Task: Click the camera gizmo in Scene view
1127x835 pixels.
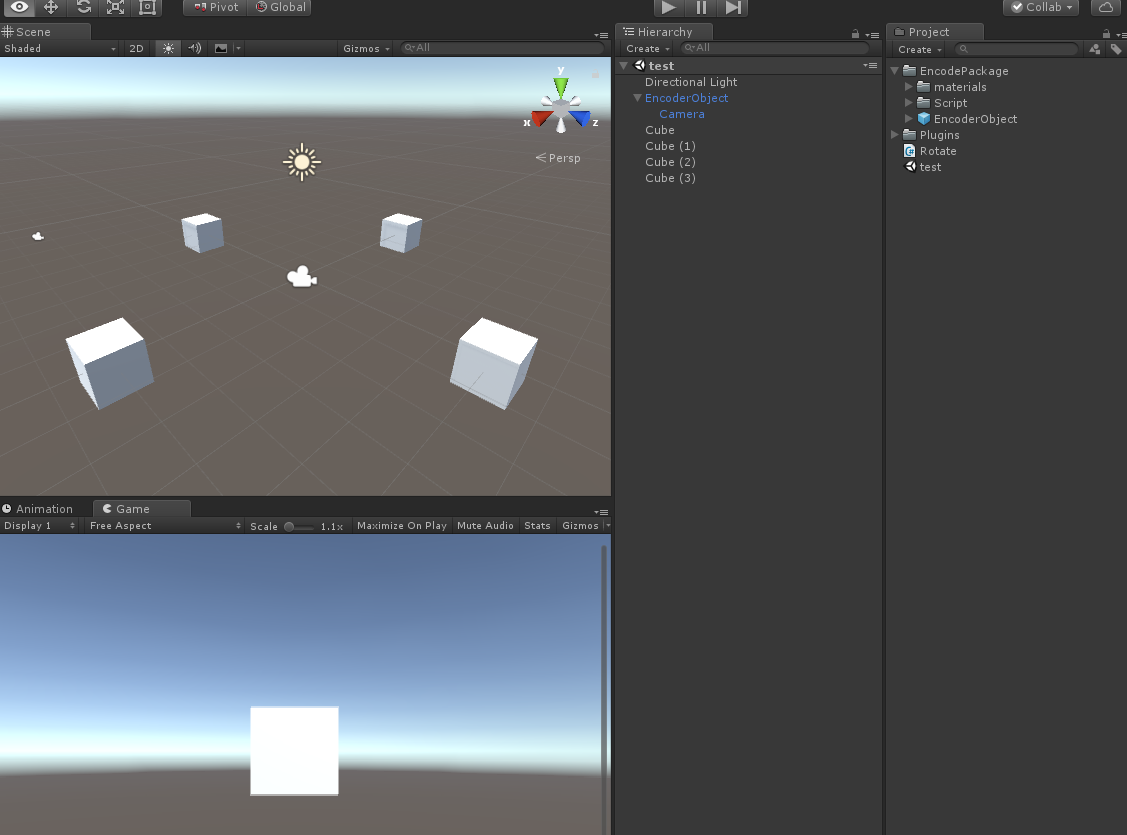Action: point(301,278)
